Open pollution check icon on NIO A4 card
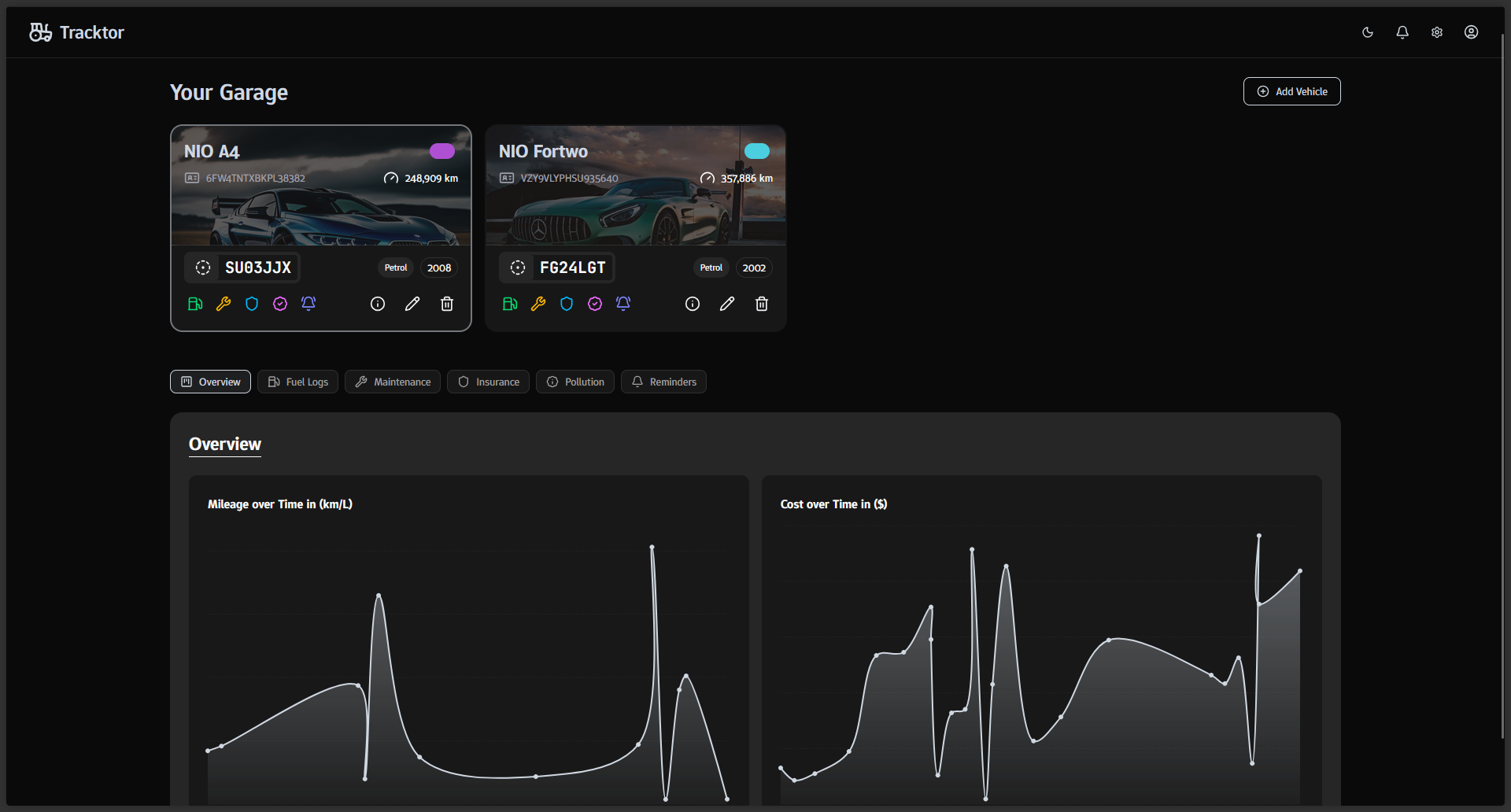 pos(280,304)
